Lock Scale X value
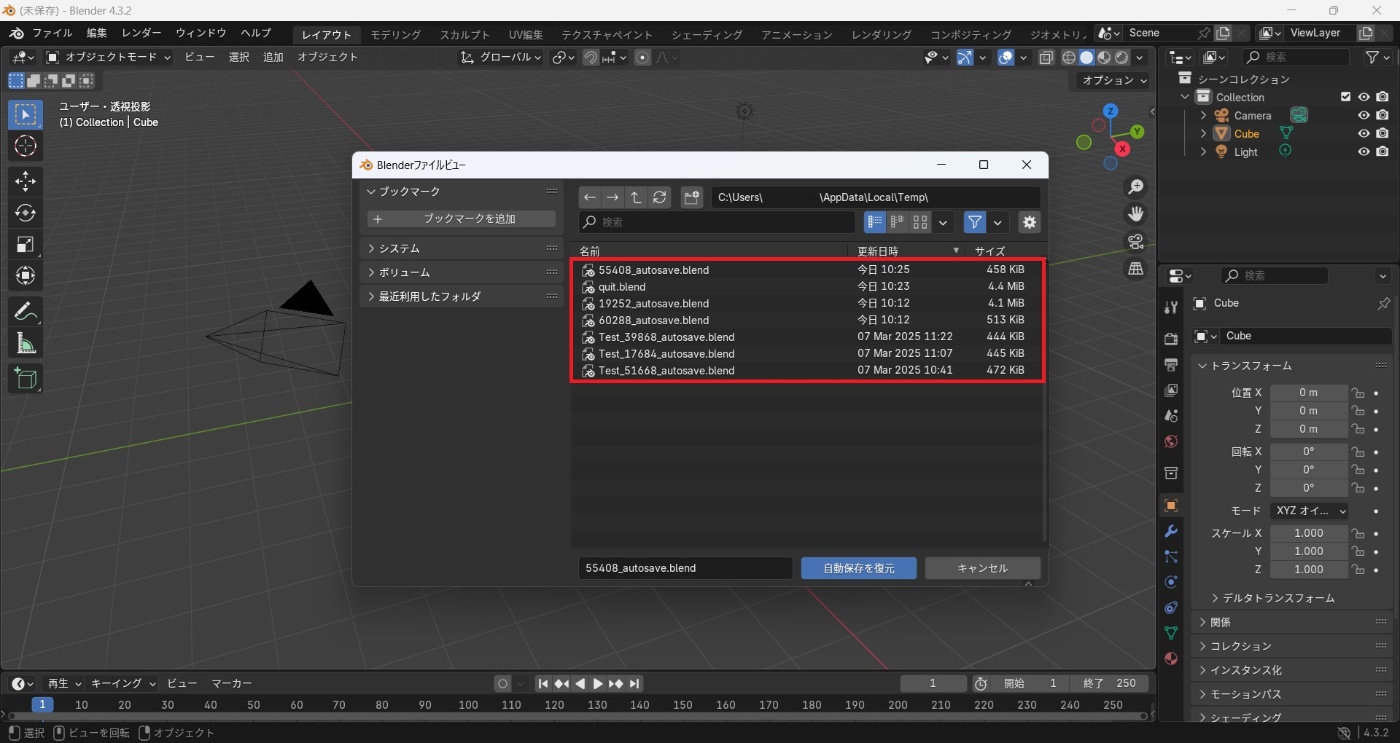The image size is (1400, 743). [1358, 534]
